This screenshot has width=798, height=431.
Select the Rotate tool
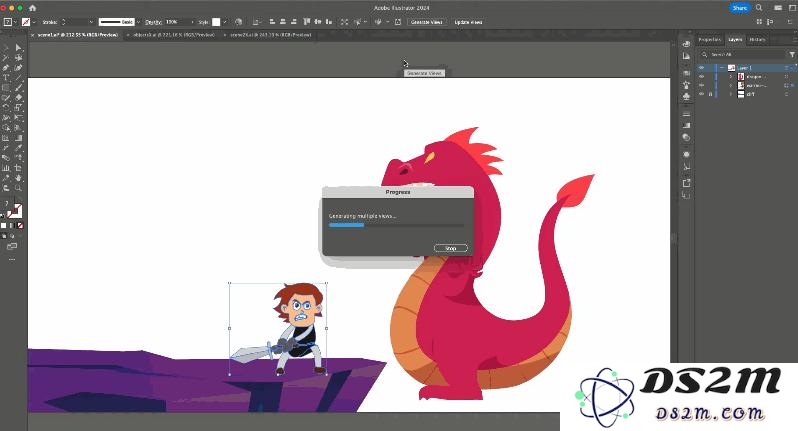[6, 108]
